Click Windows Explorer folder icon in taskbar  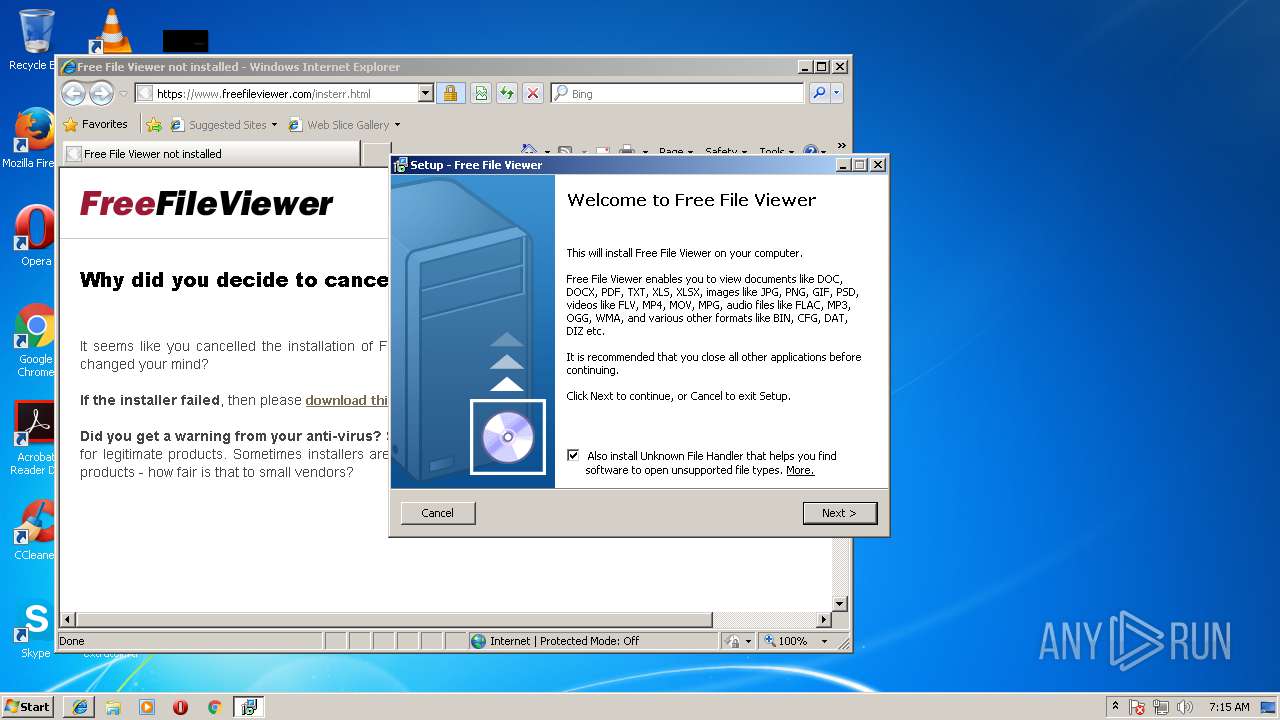pos(113,707)
